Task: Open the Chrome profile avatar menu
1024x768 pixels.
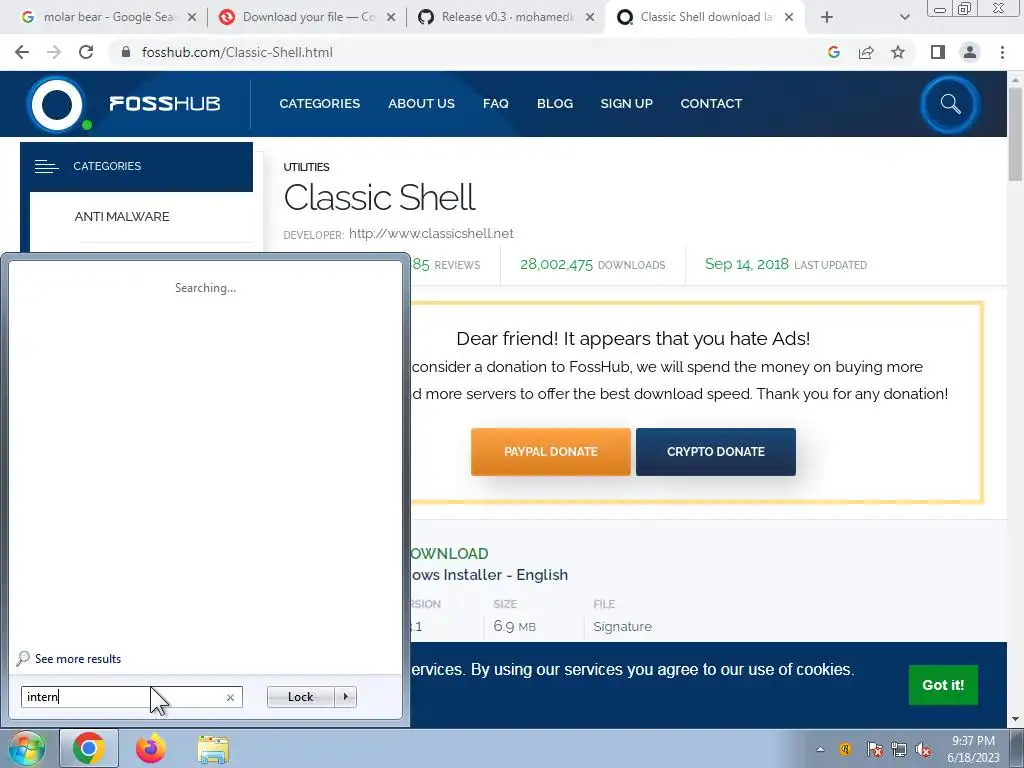Action: [x=970, y=52]
